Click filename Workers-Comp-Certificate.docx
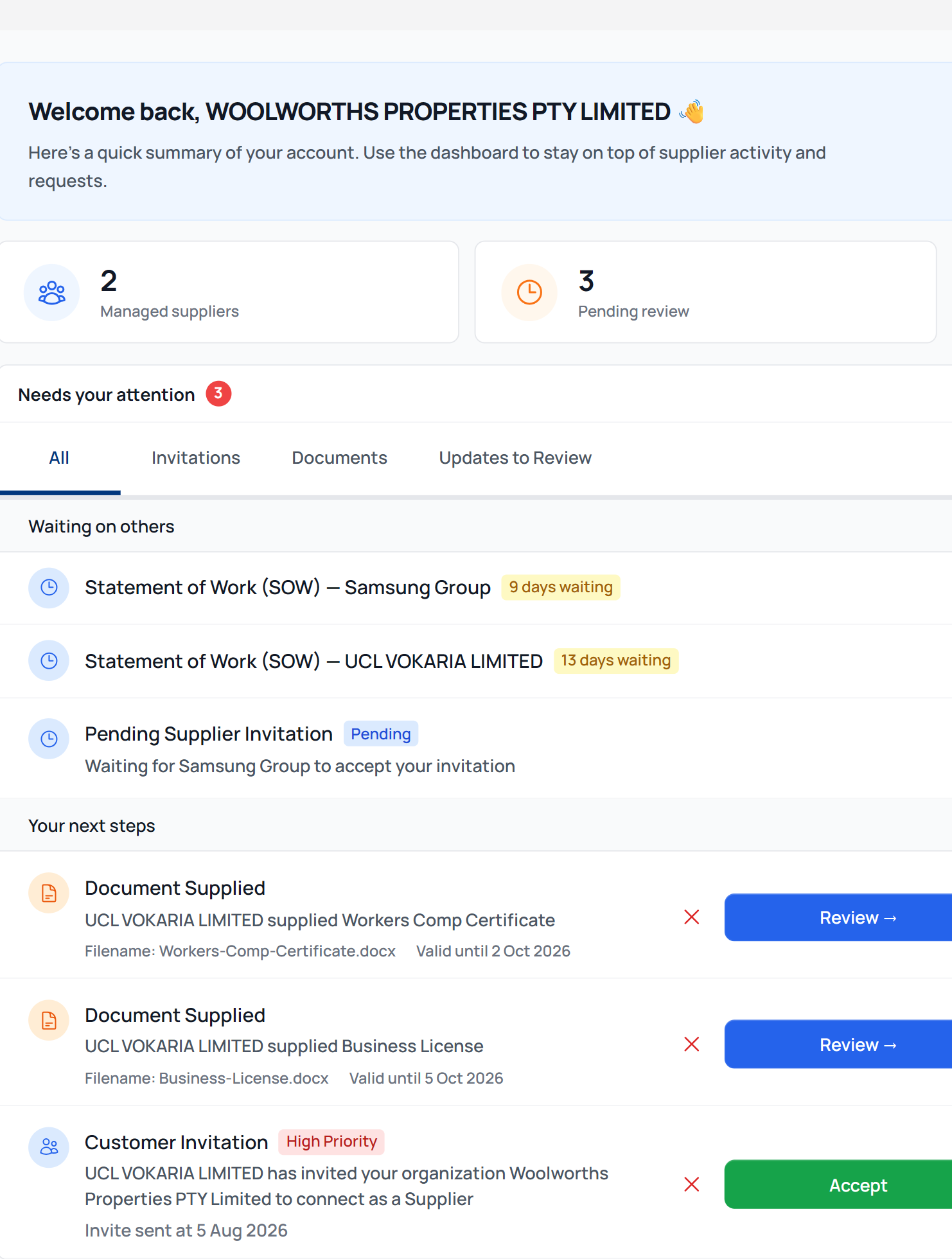 pos(240,951)
